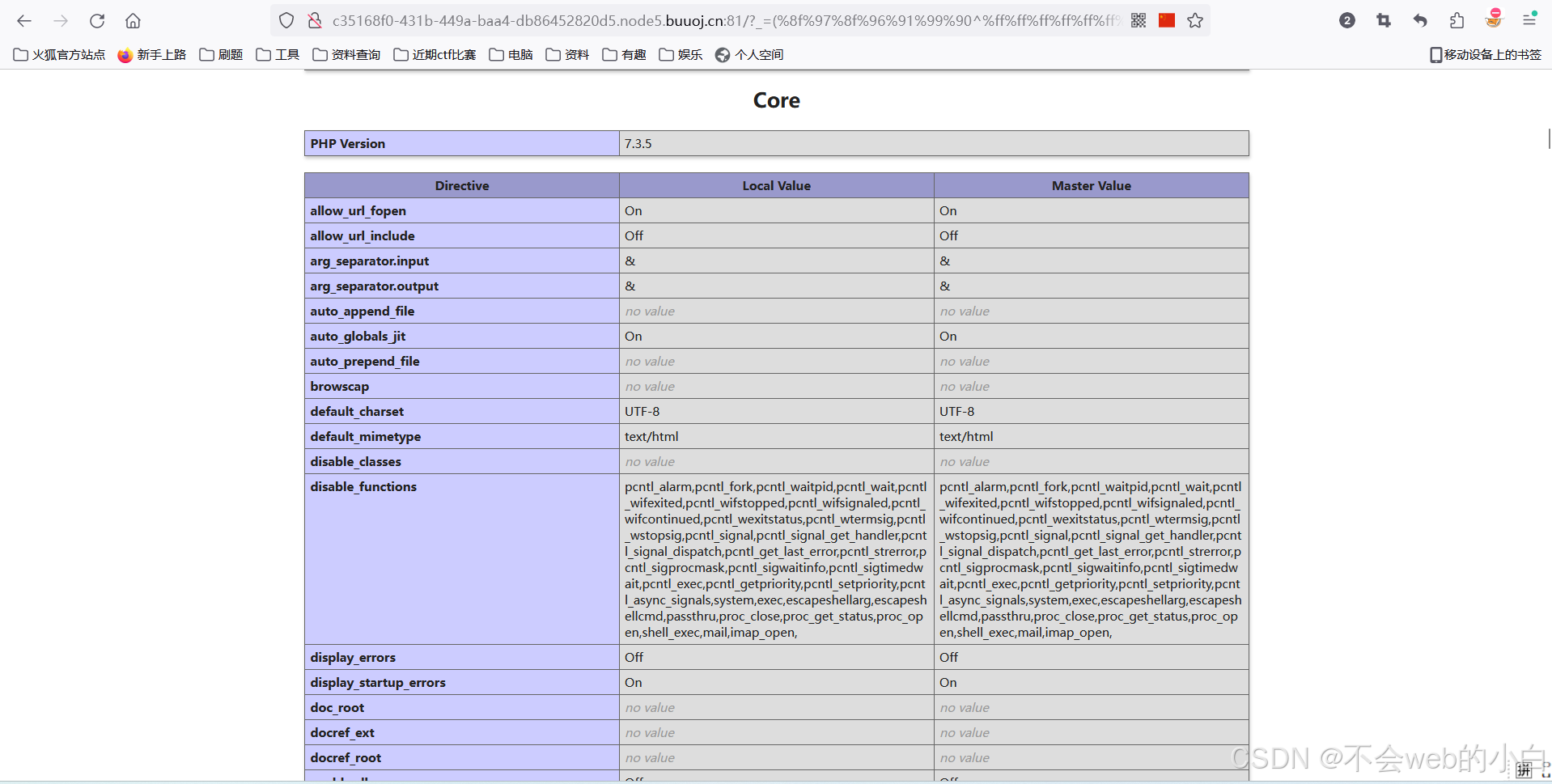
Task: Select the allow_url_fopen directive cell
Action: tap(462, 210)
